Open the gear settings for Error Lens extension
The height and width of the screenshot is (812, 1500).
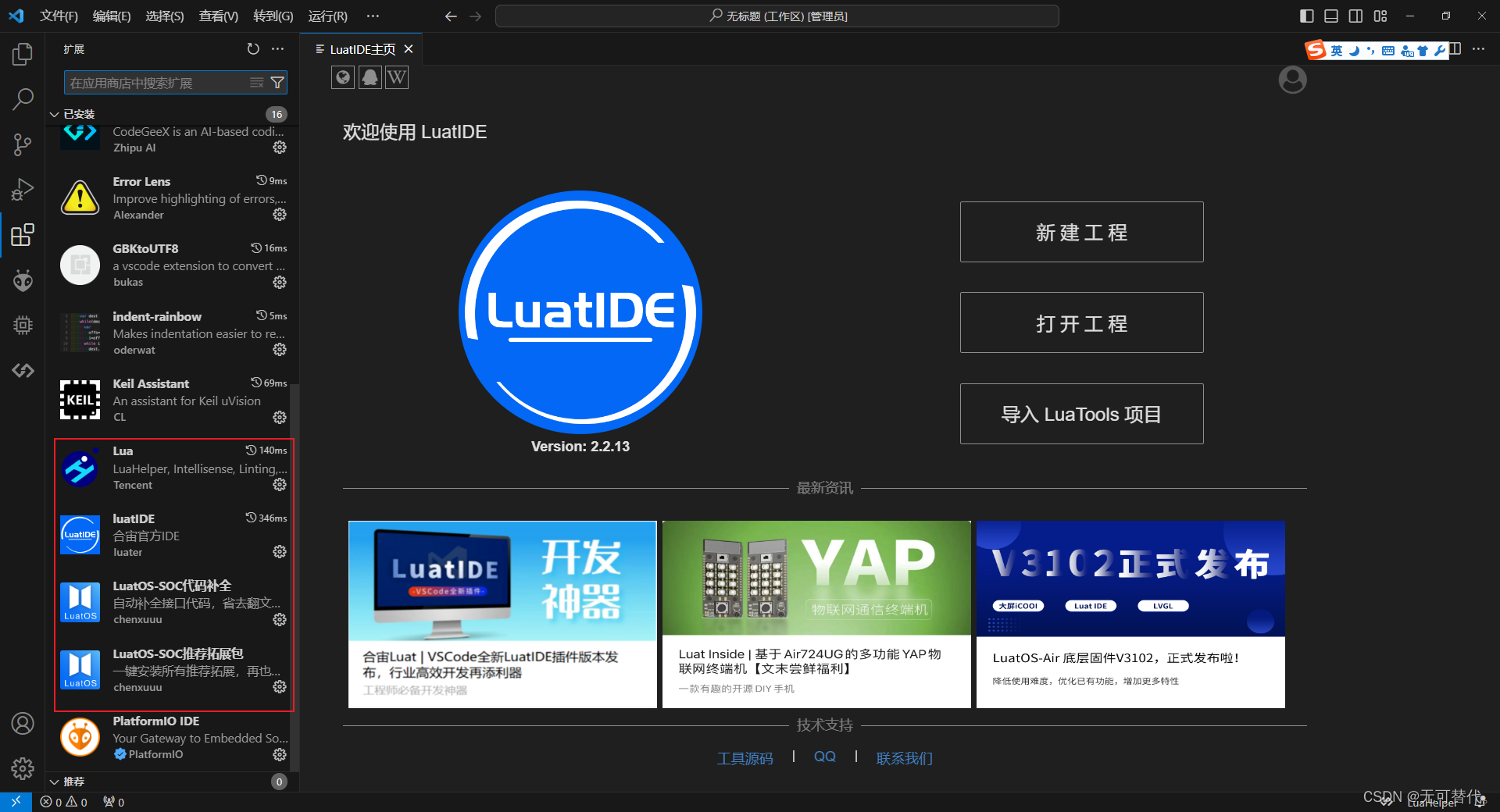[x=280, y=215]
